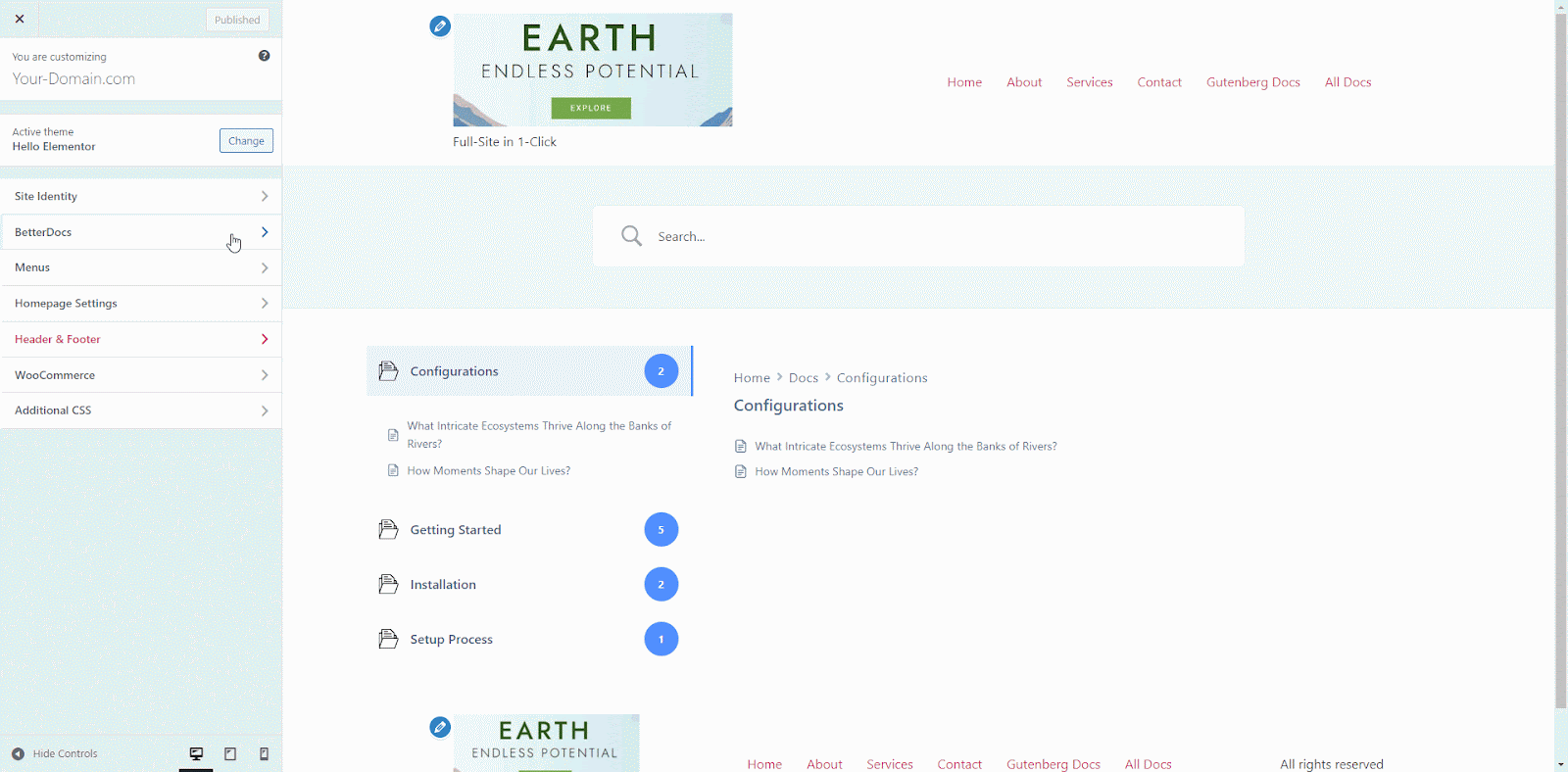
Task: Expand the BetterDocs section chevron
Action: point(265,232)
